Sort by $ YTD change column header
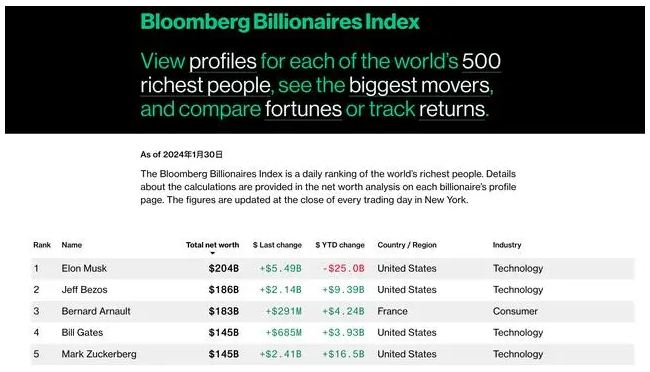 pyautogui.click(x=340, y=245)
